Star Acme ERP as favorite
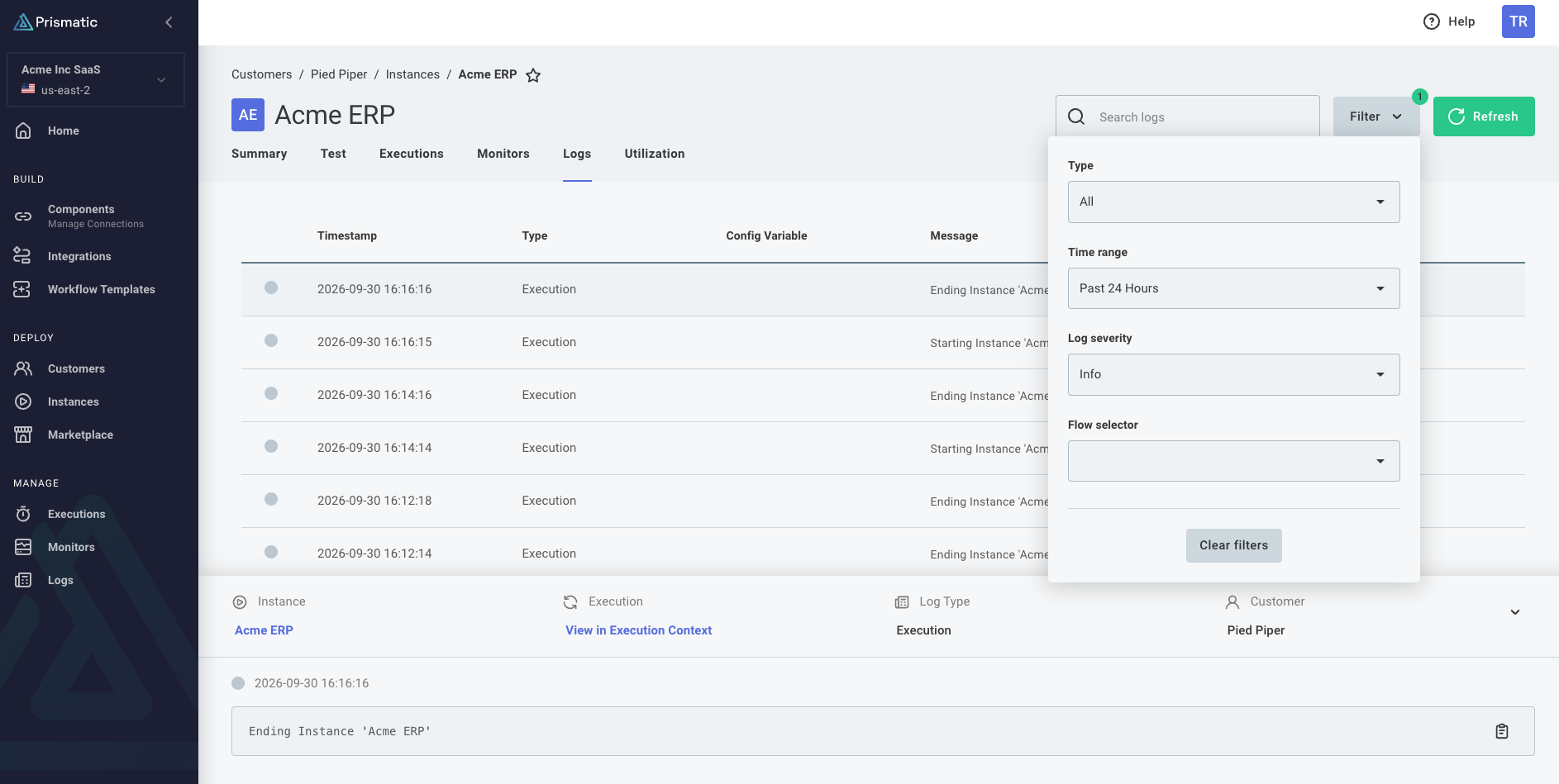1559x784 pixels. tap(533, 75)
